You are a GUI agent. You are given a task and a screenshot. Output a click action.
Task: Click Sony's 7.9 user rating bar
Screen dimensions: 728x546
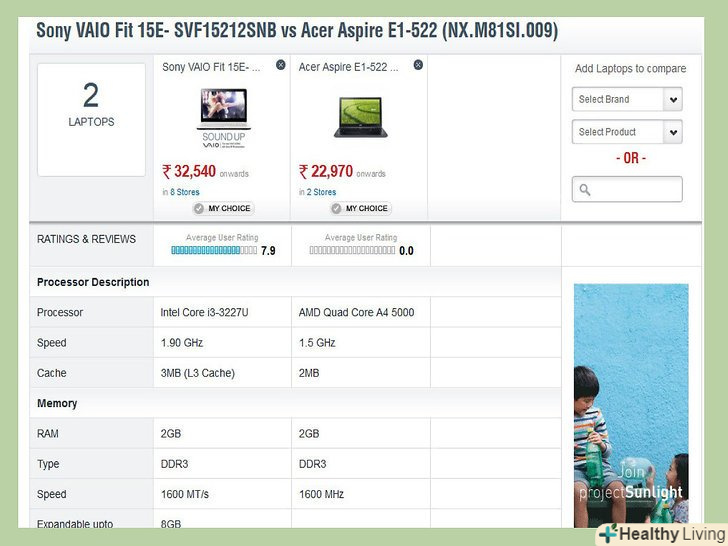214,250
